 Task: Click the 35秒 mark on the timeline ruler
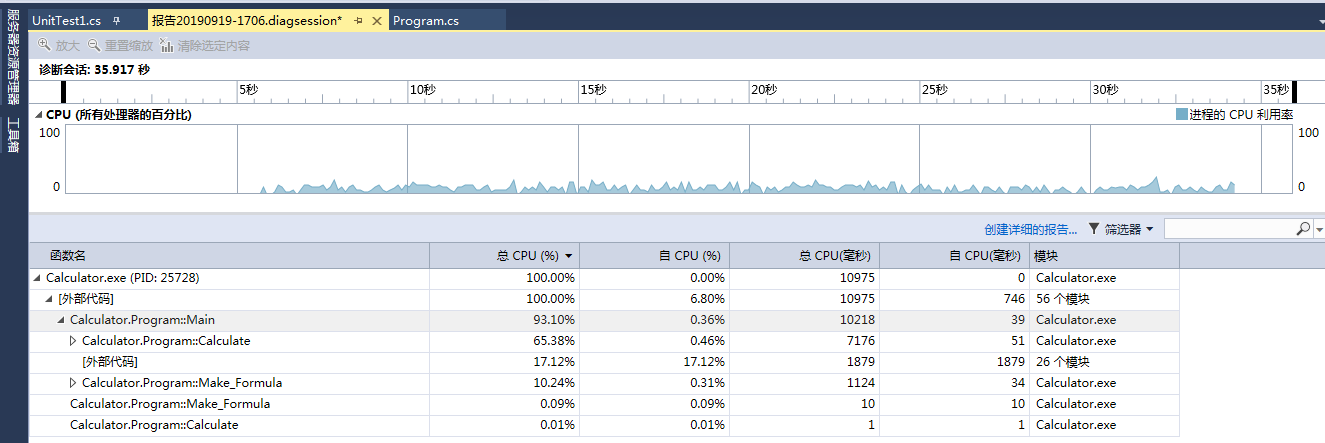tap(1276, 90)
